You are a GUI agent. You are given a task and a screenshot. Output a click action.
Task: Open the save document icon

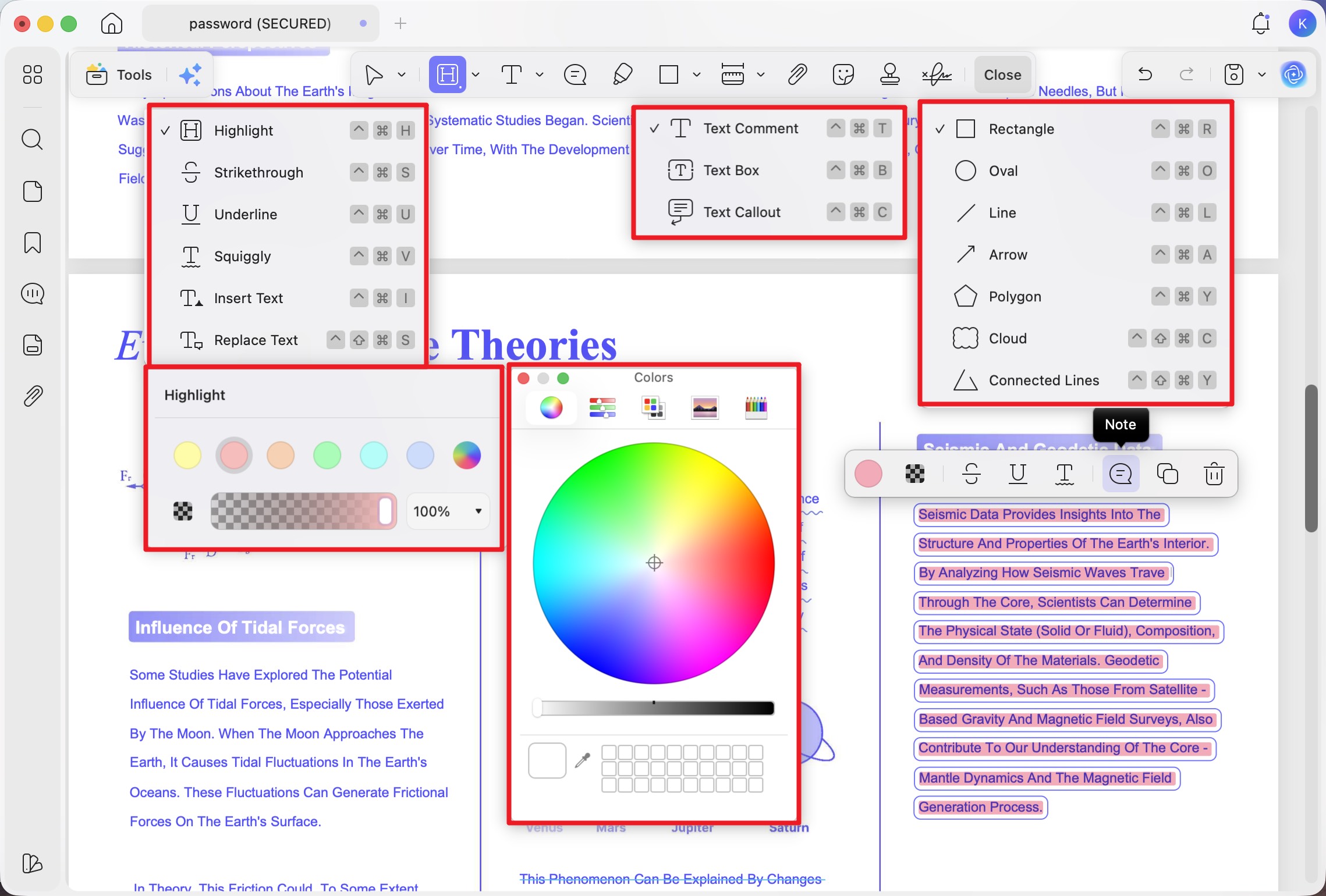coord(1233,74)
